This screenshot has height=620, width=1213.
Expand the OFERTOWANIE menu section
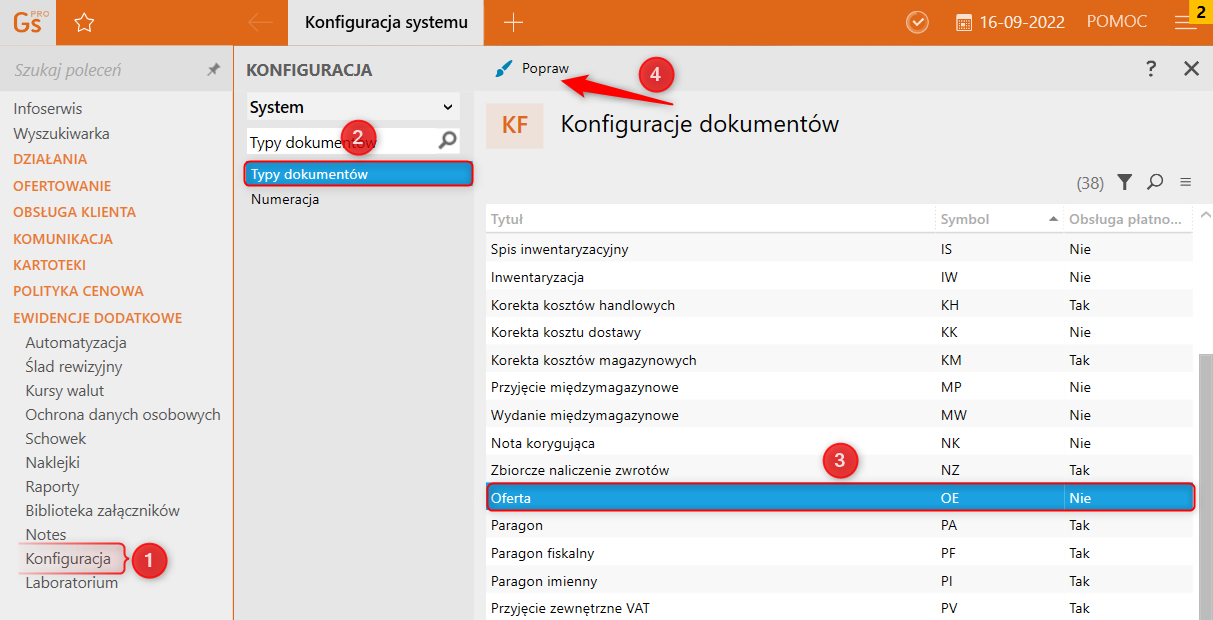pos(62,186)
